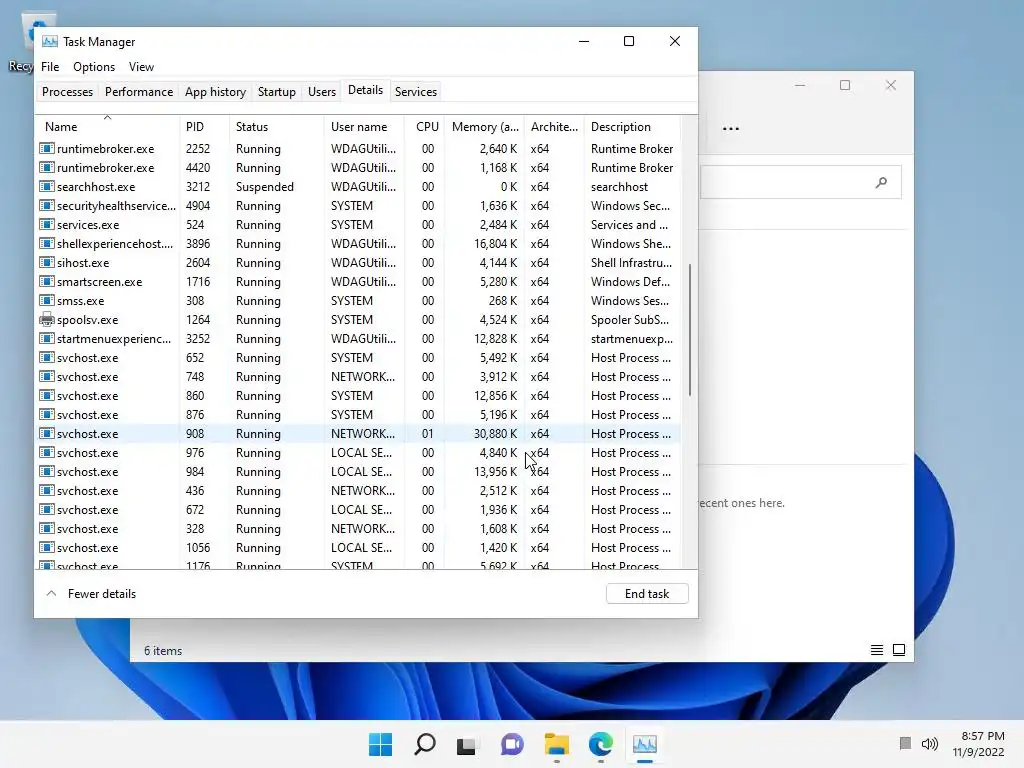Click the Spooler SubS... description cell
This screenshot has width=1024, height=768.
(630, 320)
